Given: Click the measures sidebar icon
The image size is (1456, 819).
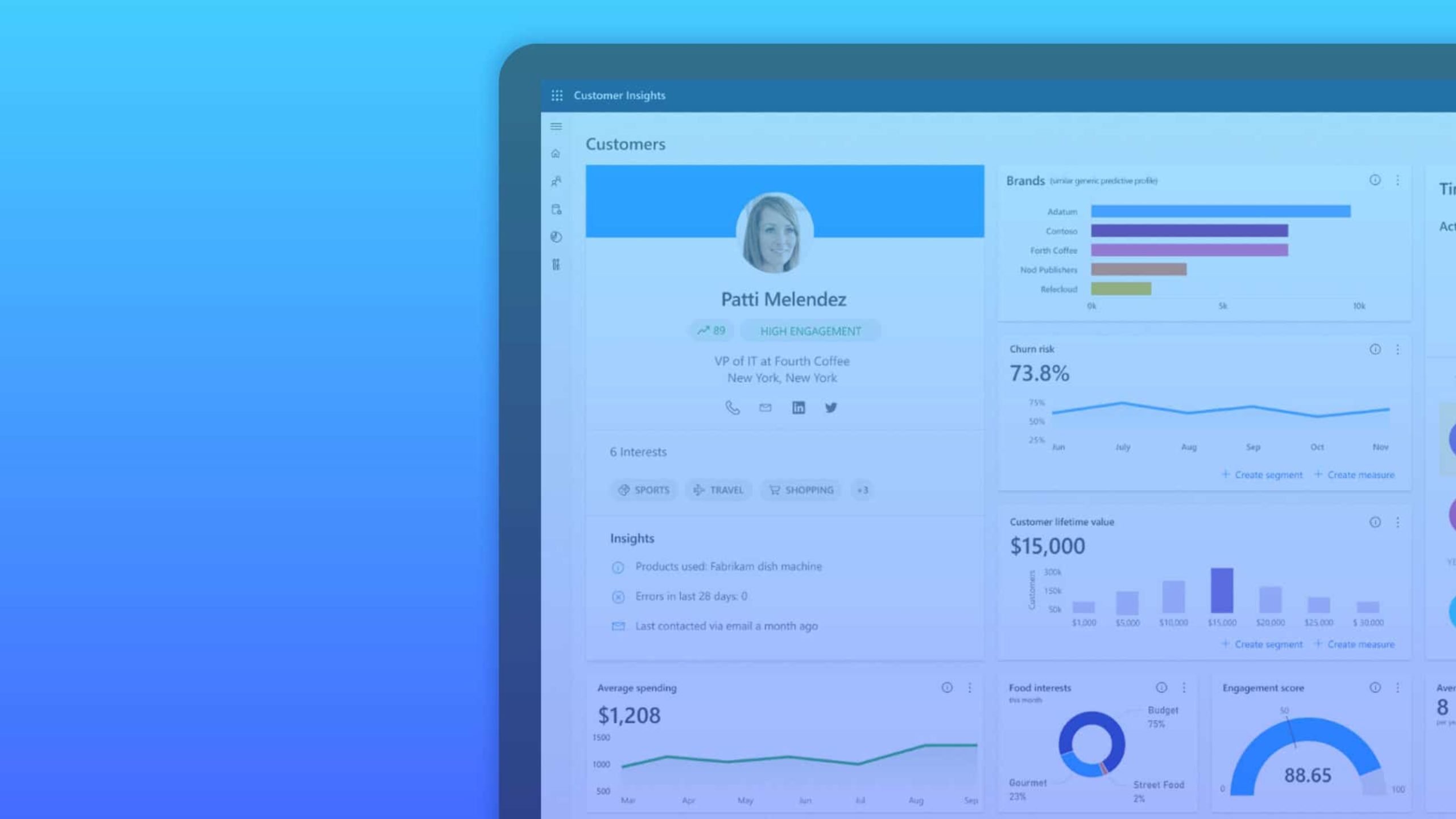Looking at the screenshot, I should point(557,264).
